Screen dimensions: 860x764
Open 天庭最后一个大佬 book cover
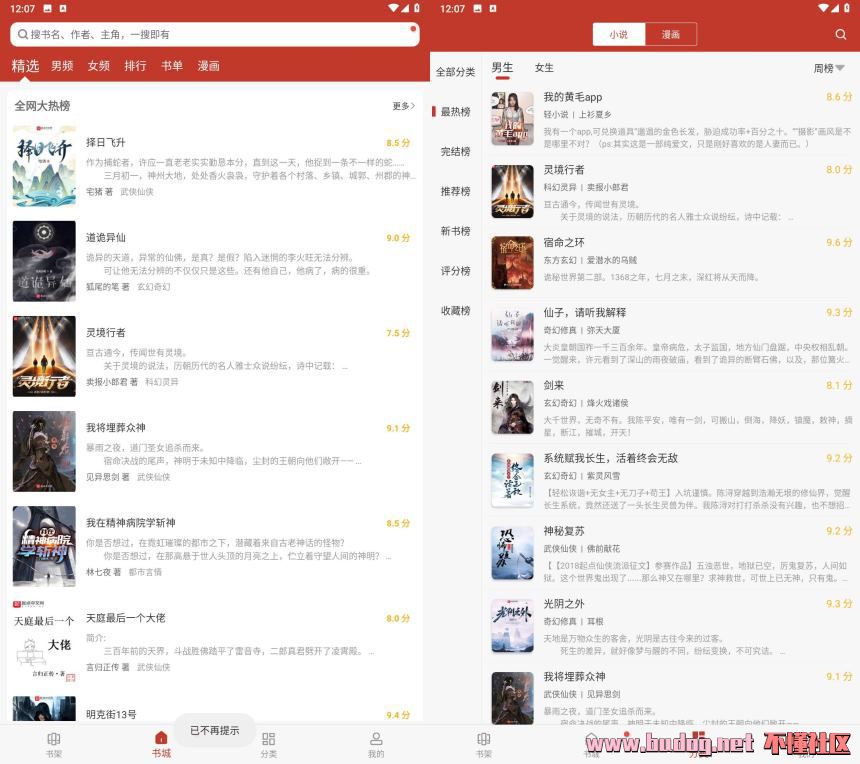coord(44,641)
